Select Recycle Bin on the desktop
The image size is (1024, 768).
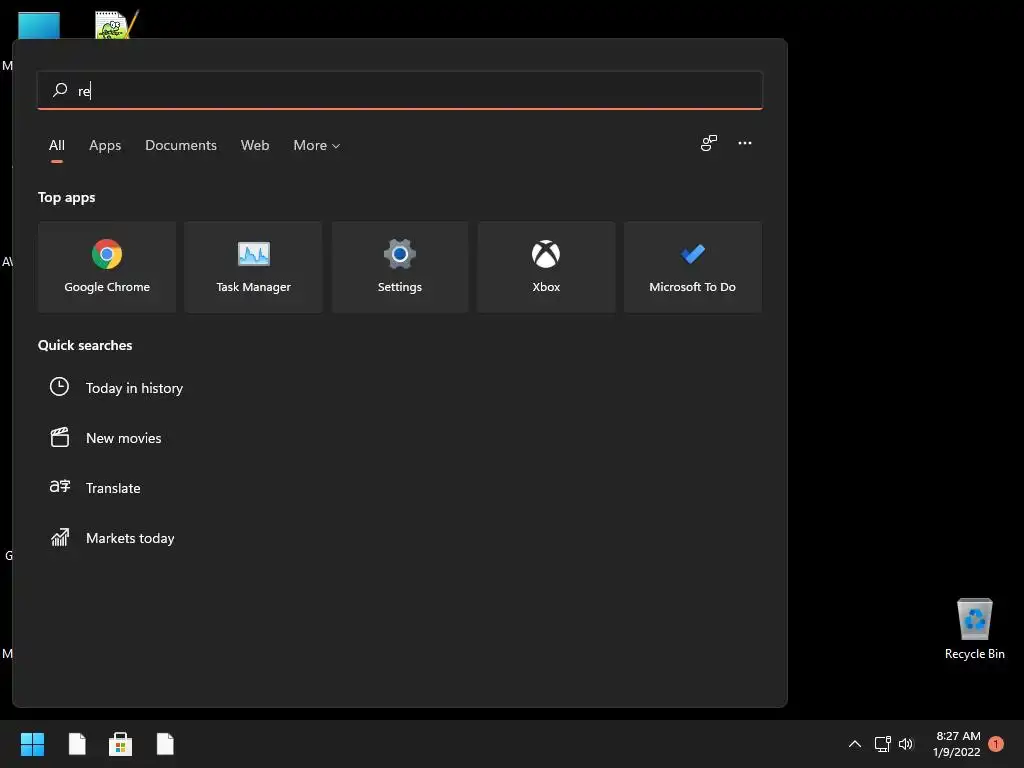[974, 629]
